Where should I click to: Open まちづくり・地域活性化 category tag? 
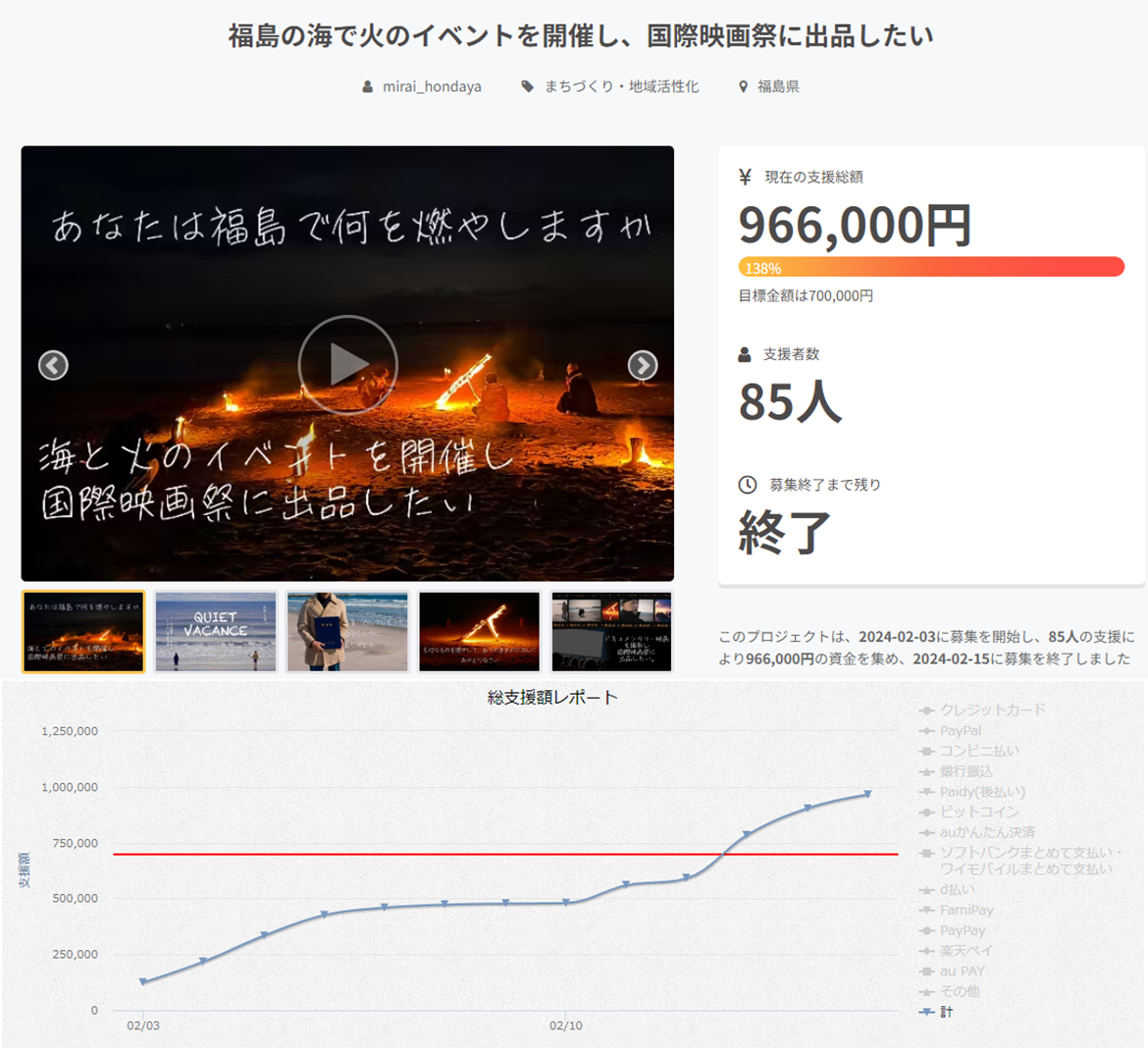(621, 86)
